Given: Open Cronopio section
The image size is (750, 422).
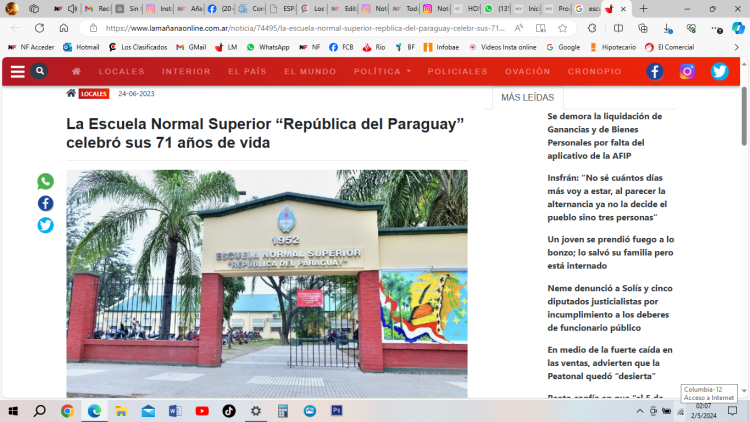Looking at the screenshot, I should (x=595, y=71).
